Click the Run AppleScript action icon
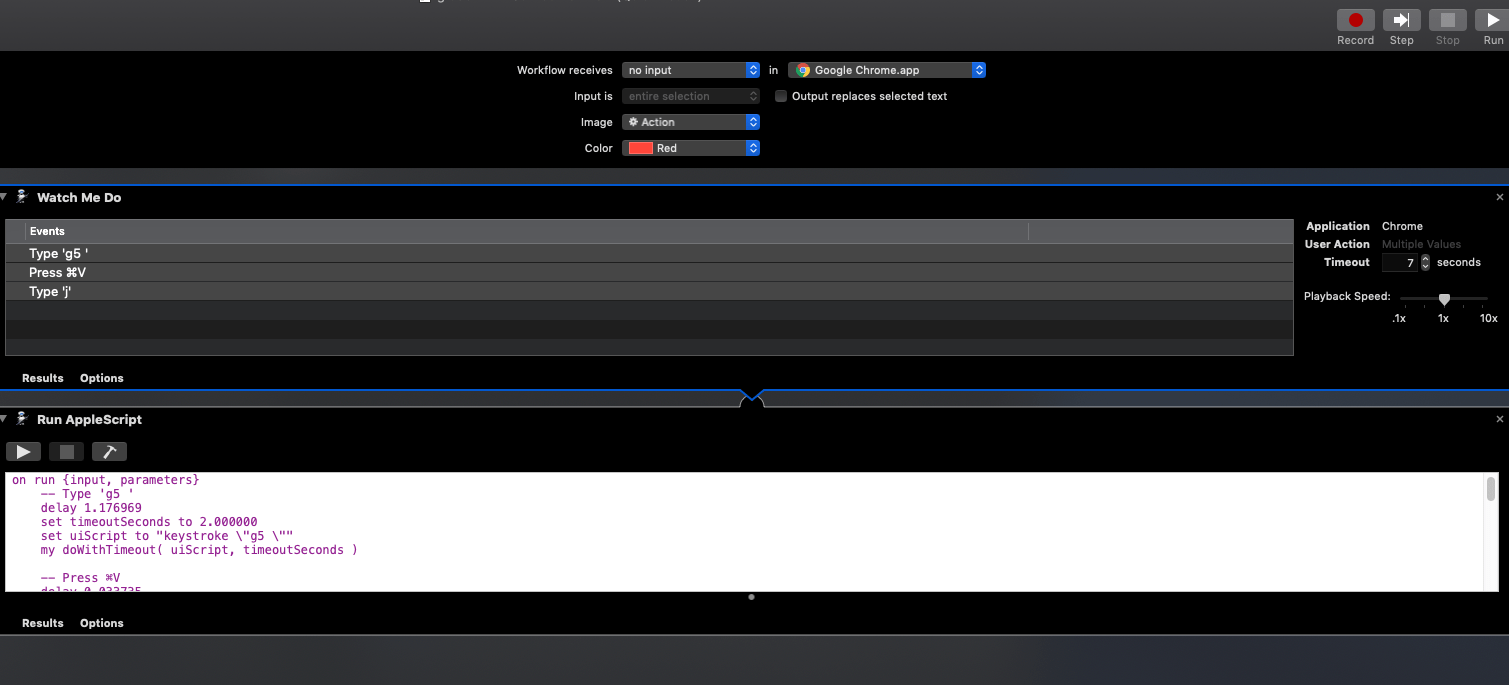1509x685 pixels. click(x=21, y=419)
